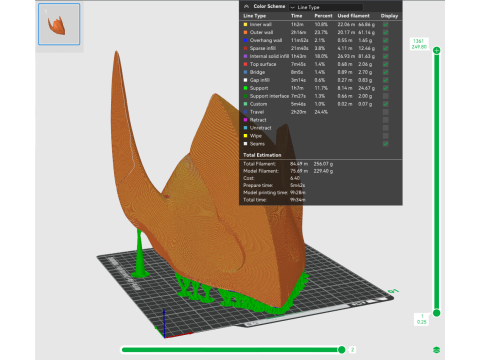
Task: Click the Seams row label
Action: pyautogui.click(x=257, y=144)
